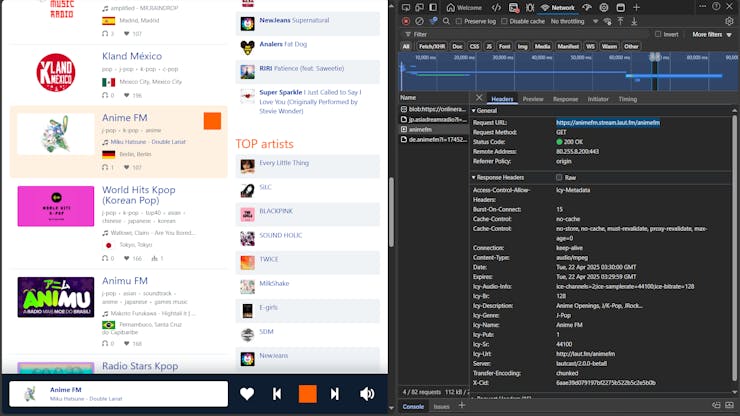Stop playback in bottom player bar

coord(307,394)
